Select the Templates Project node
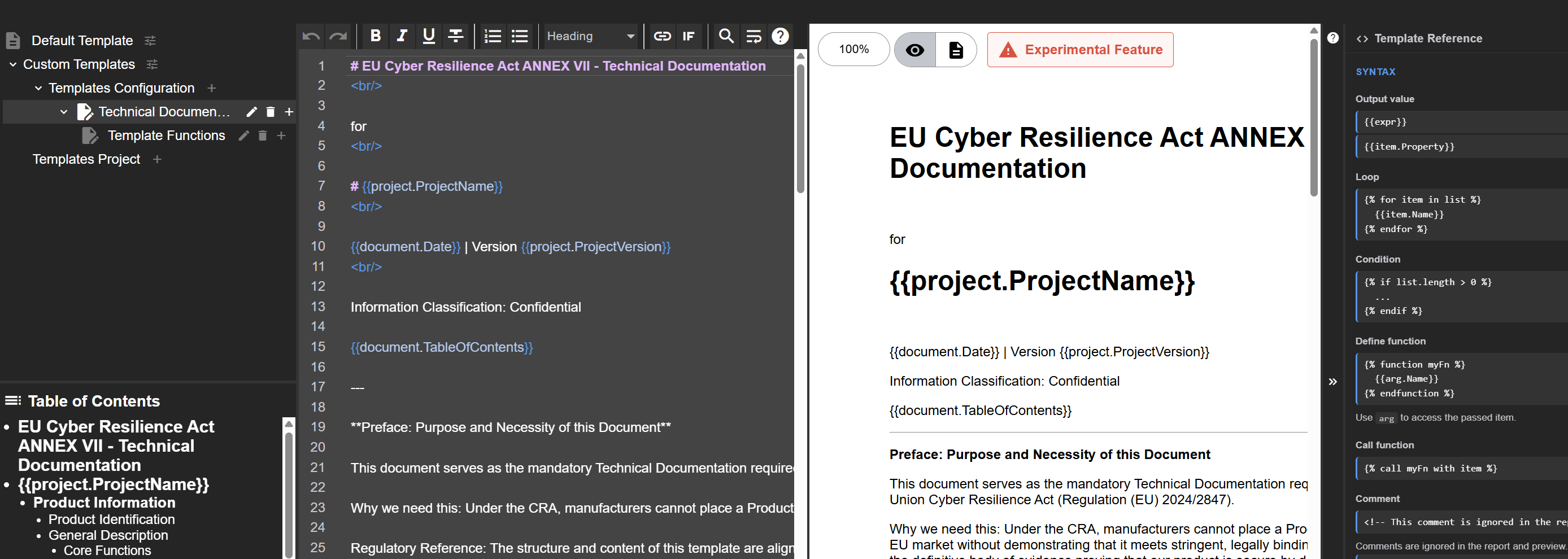Screen dimensions: 1568x559 (x=86, y=159)
